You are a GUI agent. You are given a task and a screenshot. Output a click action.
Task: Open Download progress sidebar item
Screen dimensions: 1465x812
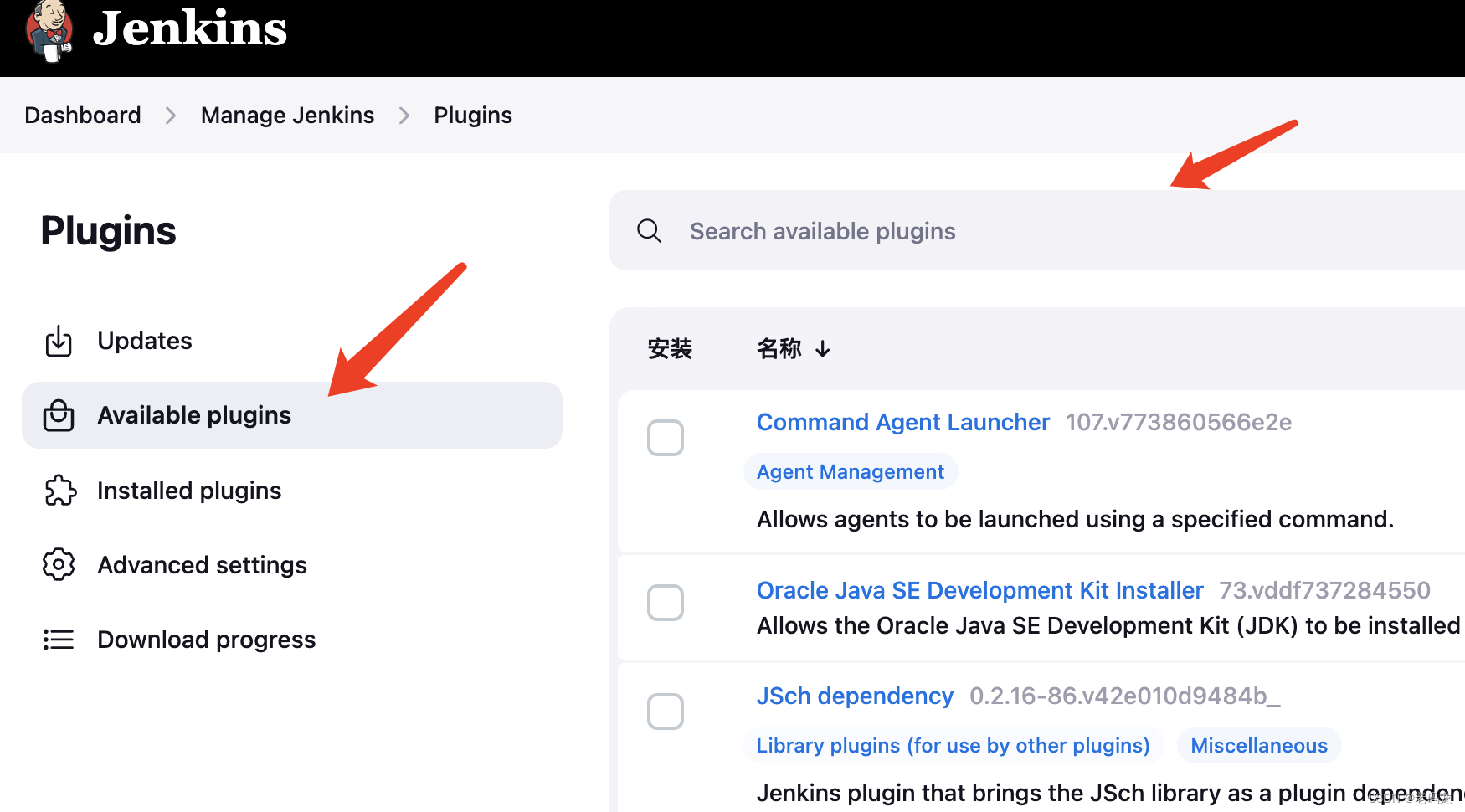point(291,640)
